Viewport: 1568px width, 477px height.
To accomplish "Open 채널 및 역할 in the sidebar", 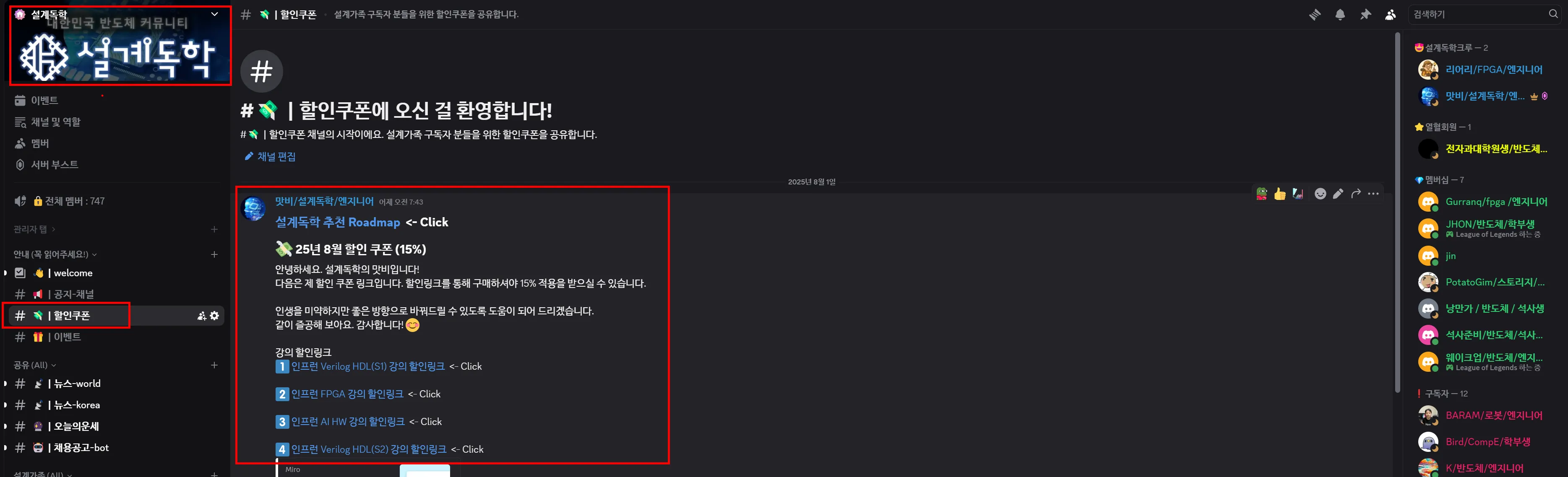I will coord(55,122).
